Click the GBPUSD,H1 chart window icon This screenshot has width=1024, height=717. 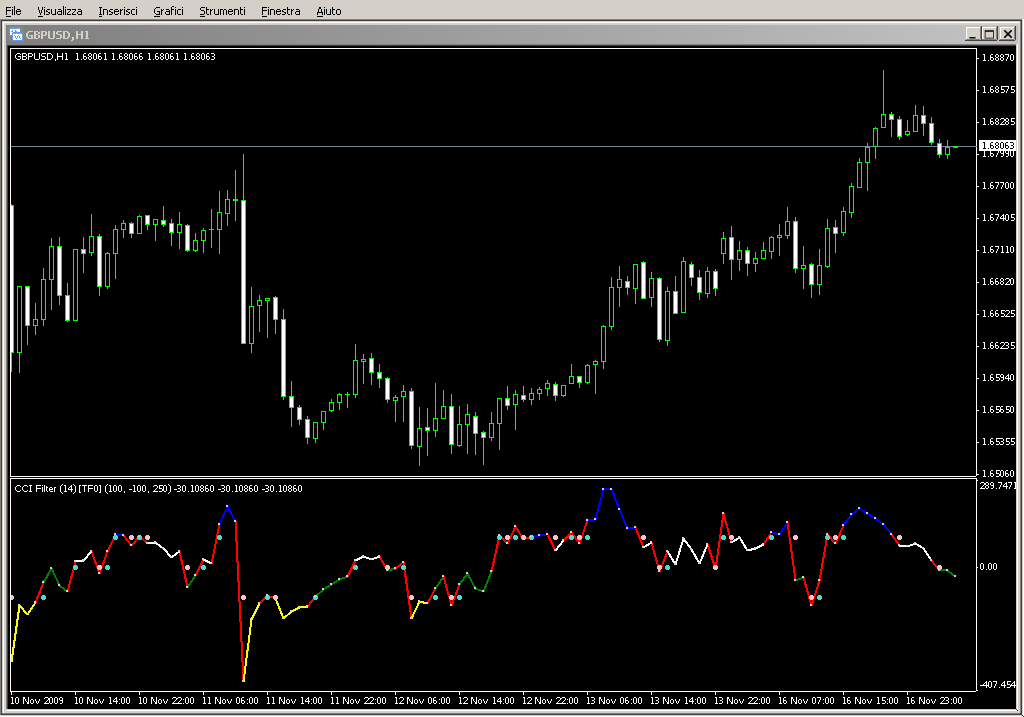click(x=16, y=35)
